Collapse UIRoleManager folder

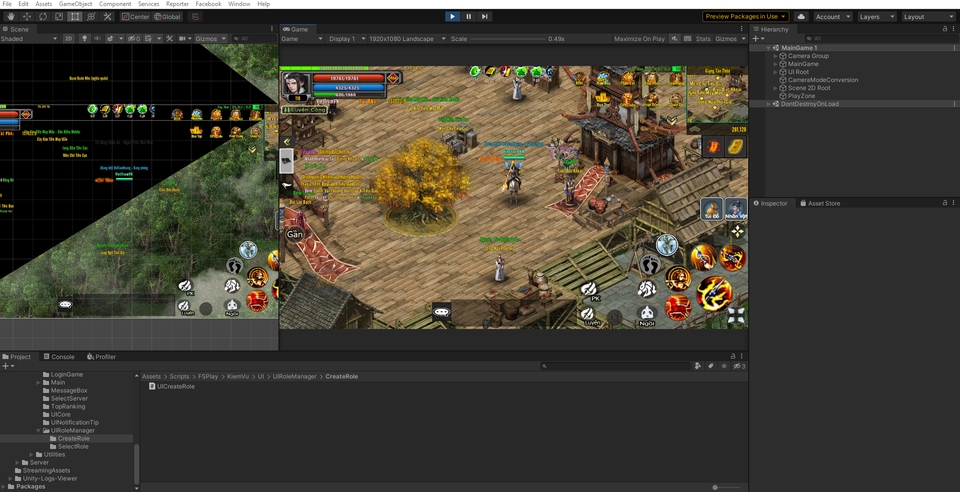(38, 430)
